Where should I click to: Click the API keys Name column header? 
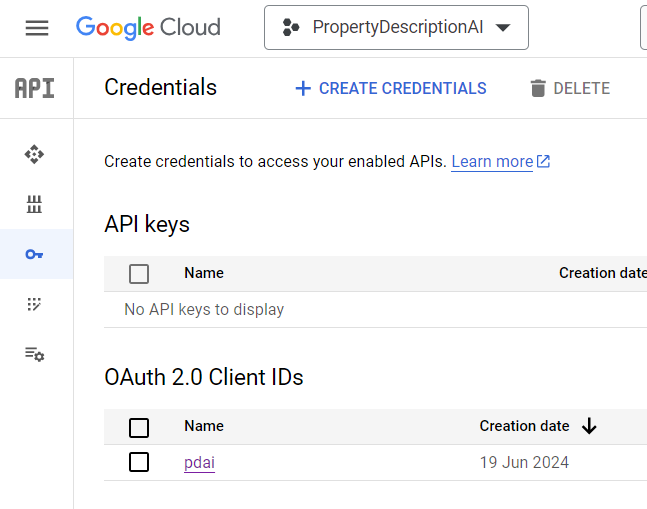(204, 273)
